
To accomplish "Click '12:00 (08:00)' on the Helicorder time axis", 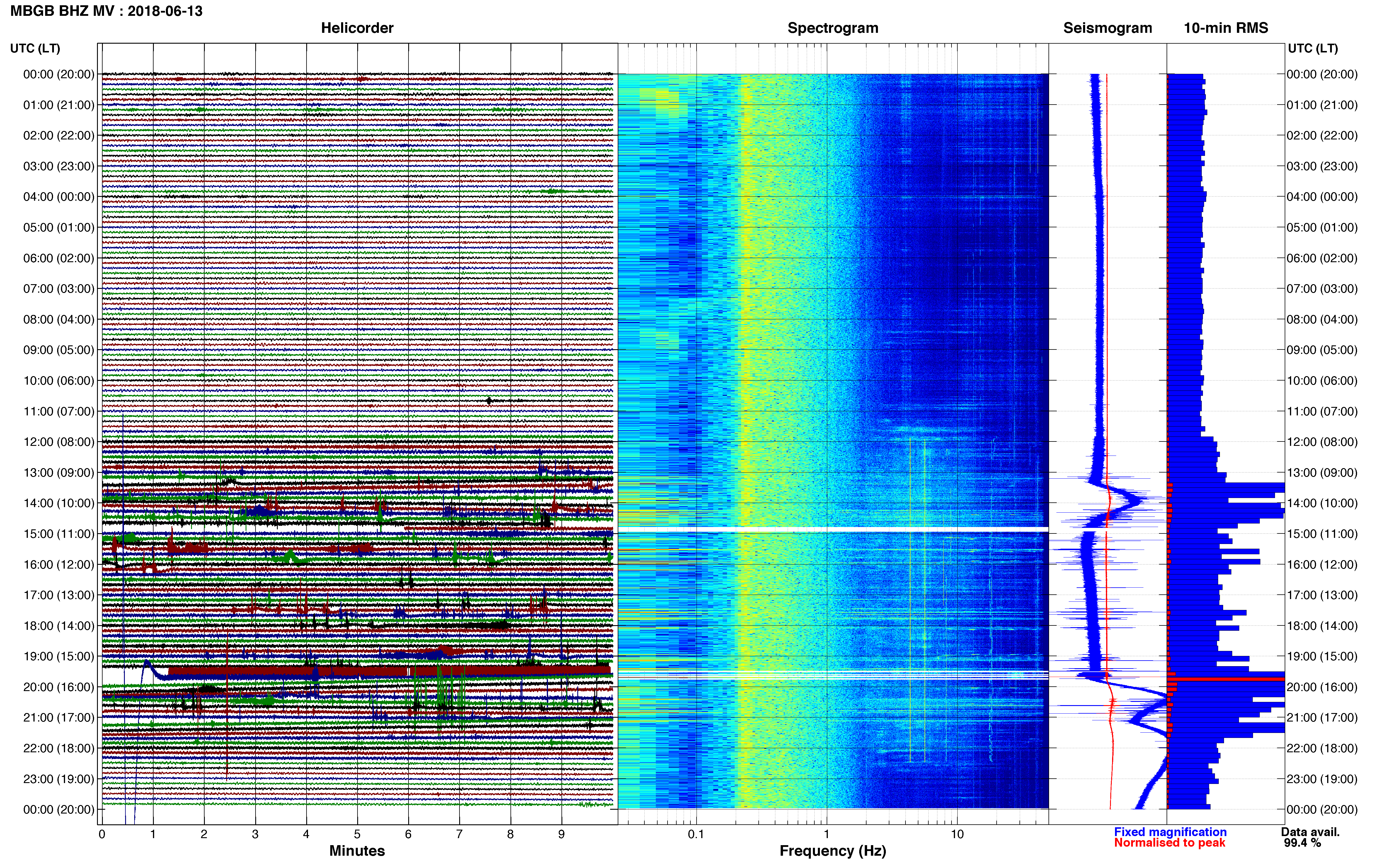I will coord(59,442).
